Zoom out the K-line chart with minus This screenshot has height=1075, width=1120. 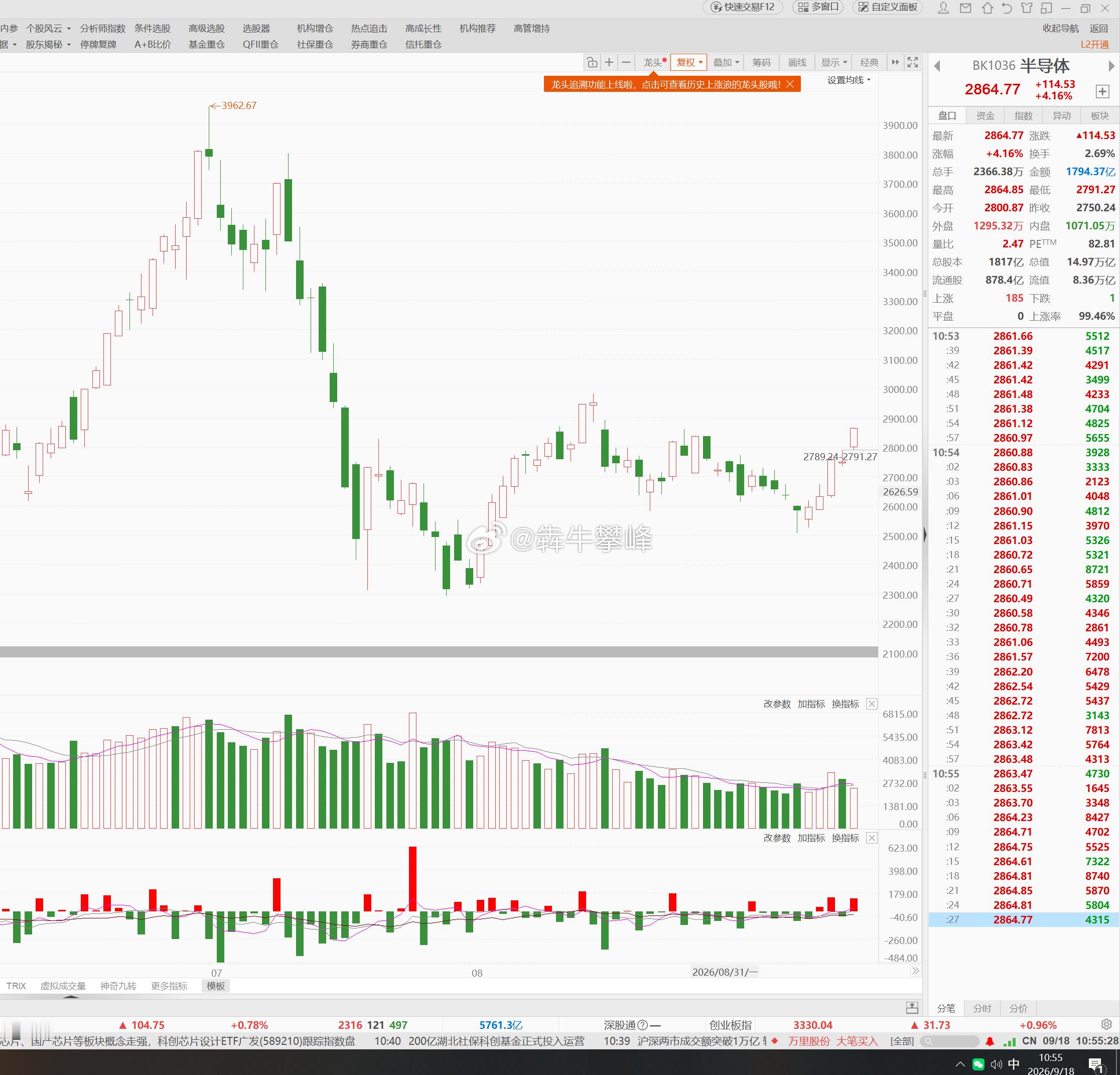[626, 62]
